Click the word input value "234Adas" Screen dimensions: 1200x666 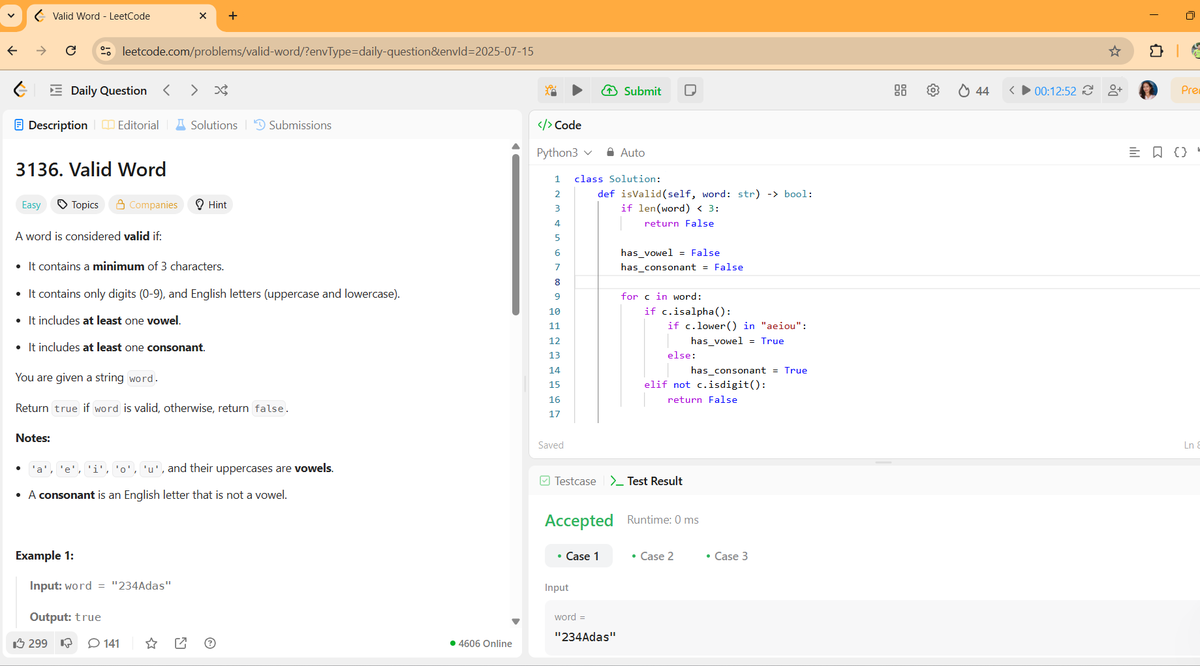[586, 637]
